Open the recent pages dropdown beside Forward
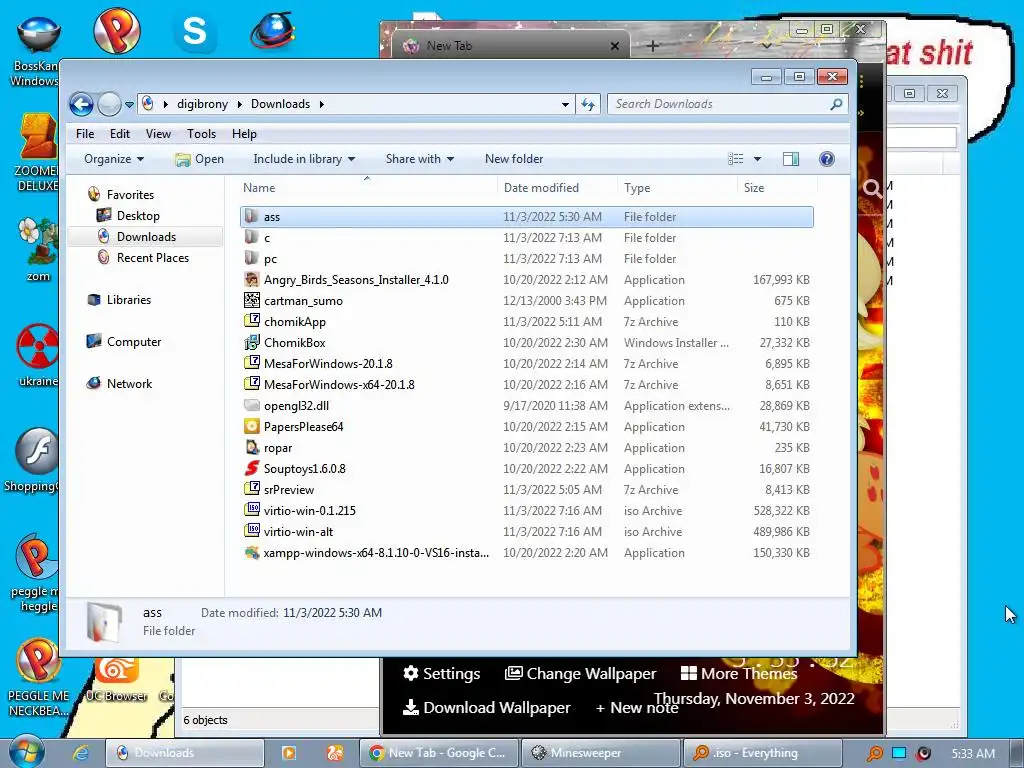 click(x=129, y=104)
